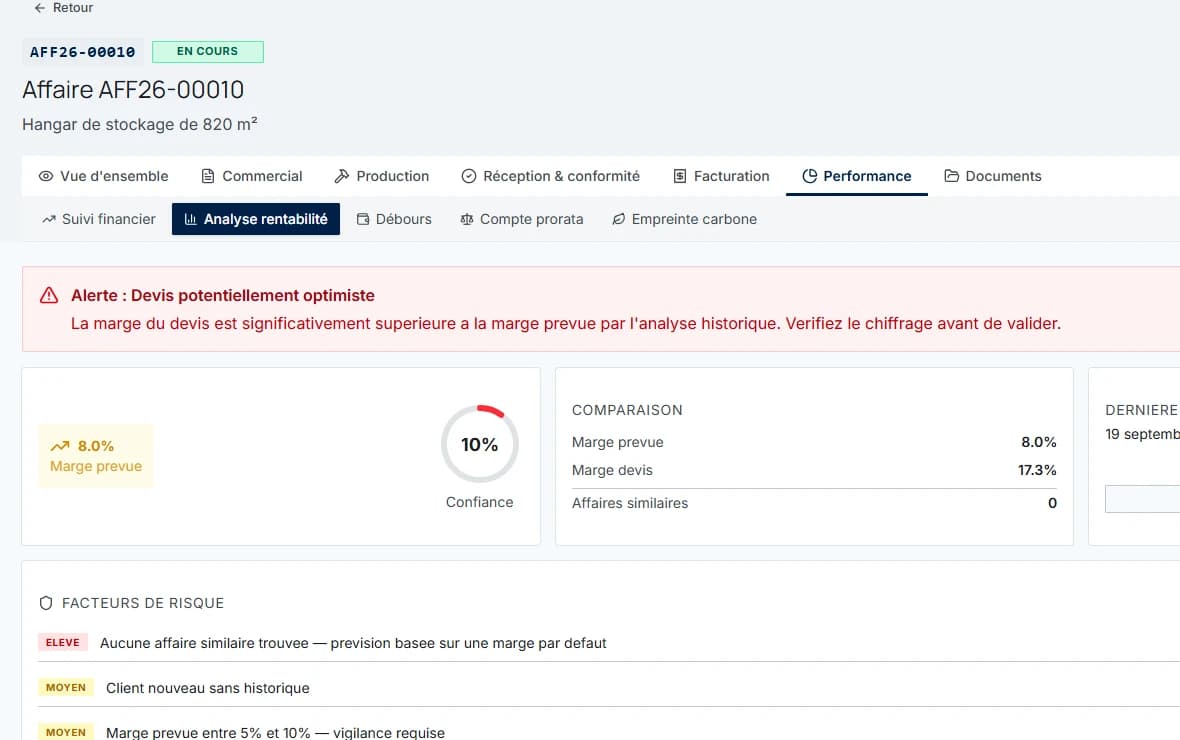The height and width of the screenshot is (740, 1180).
Task: Click the button in the Derniere card
Action: 1142,499
